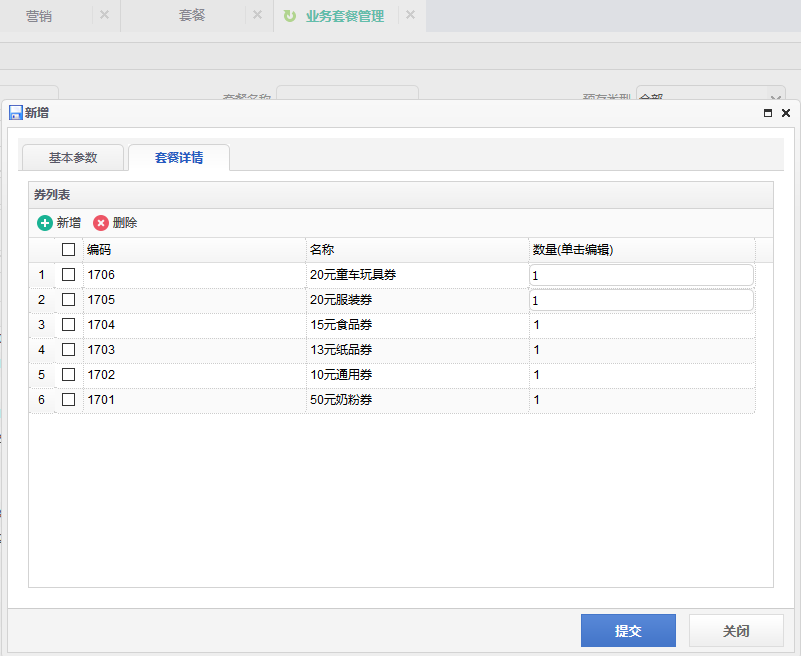
Task: Select the 13元纸品券 name cell
Action: coord(417,350)
